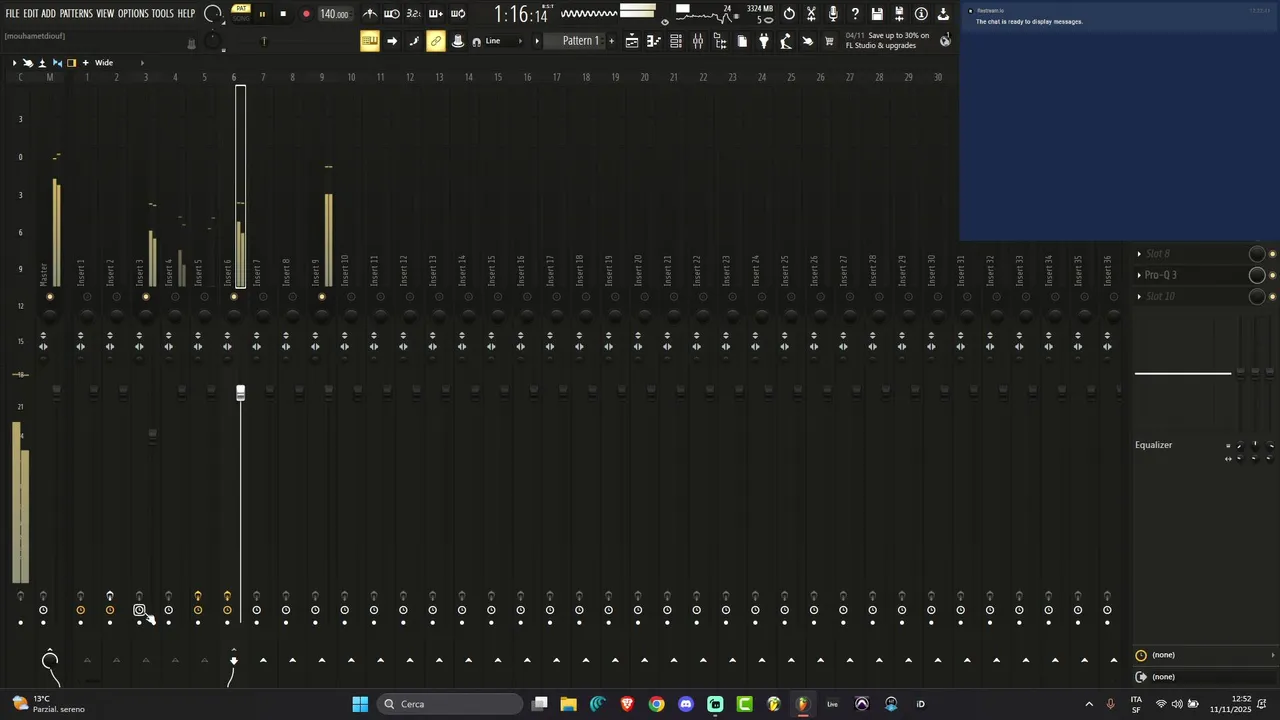The image size is (1280, 720).
Task: Open the mixer input (none) dropdown
Action: 1207,655
